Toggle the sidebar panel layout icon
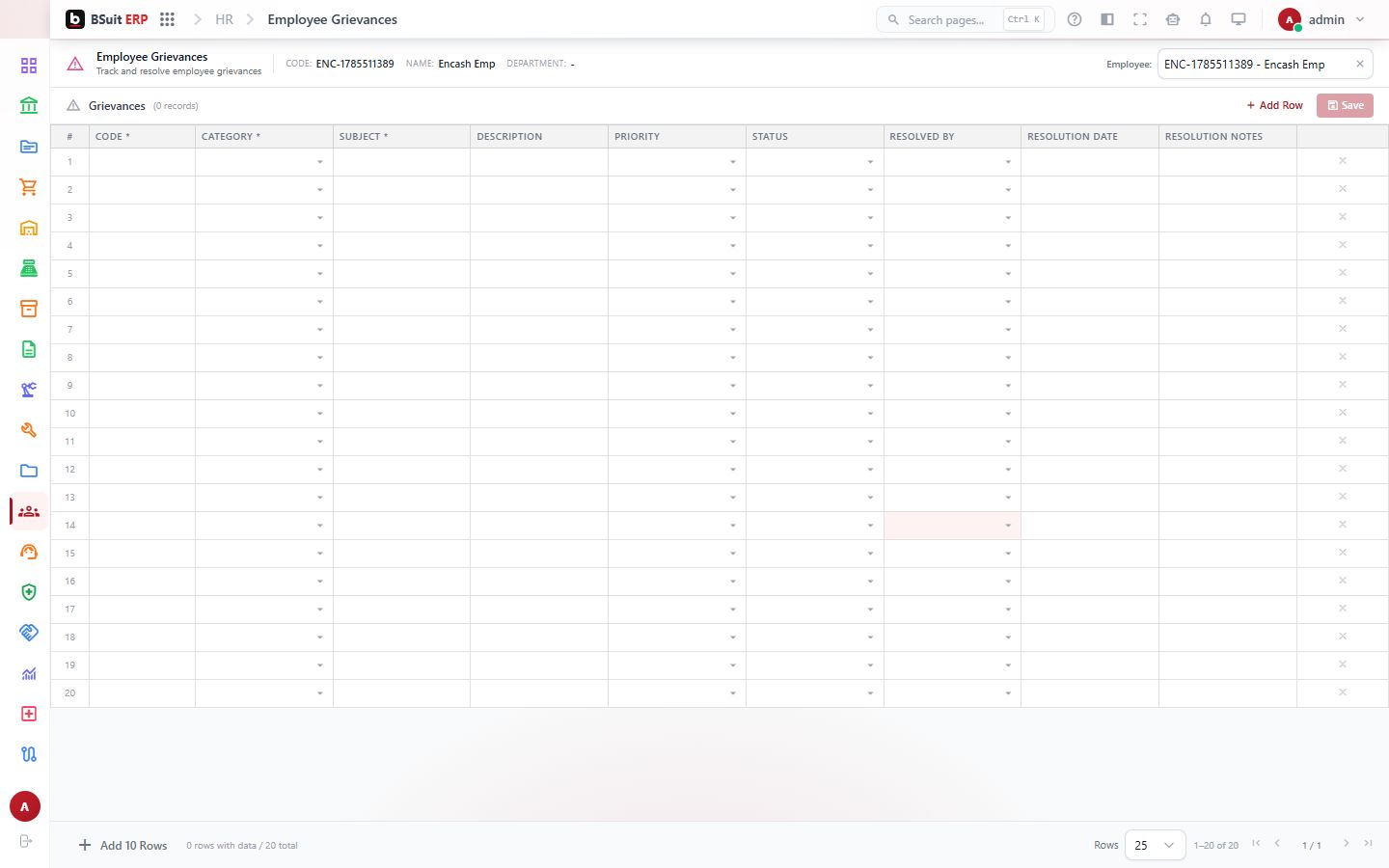The height and width of the screenshot is (868, 1389). (1107, 19)
